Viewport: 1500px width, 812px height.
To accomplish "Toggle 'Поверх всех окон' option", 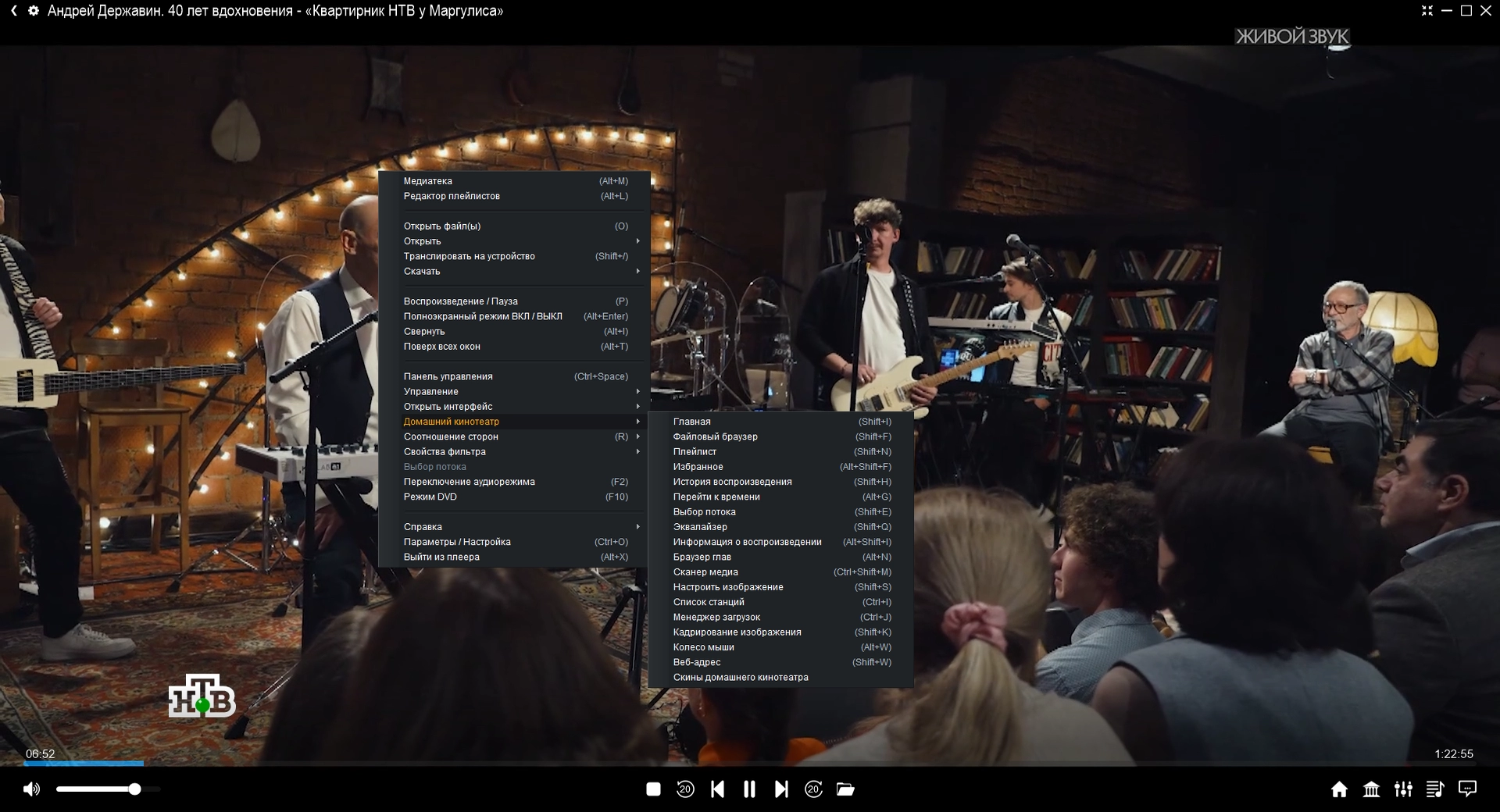I will click(442, 347).
